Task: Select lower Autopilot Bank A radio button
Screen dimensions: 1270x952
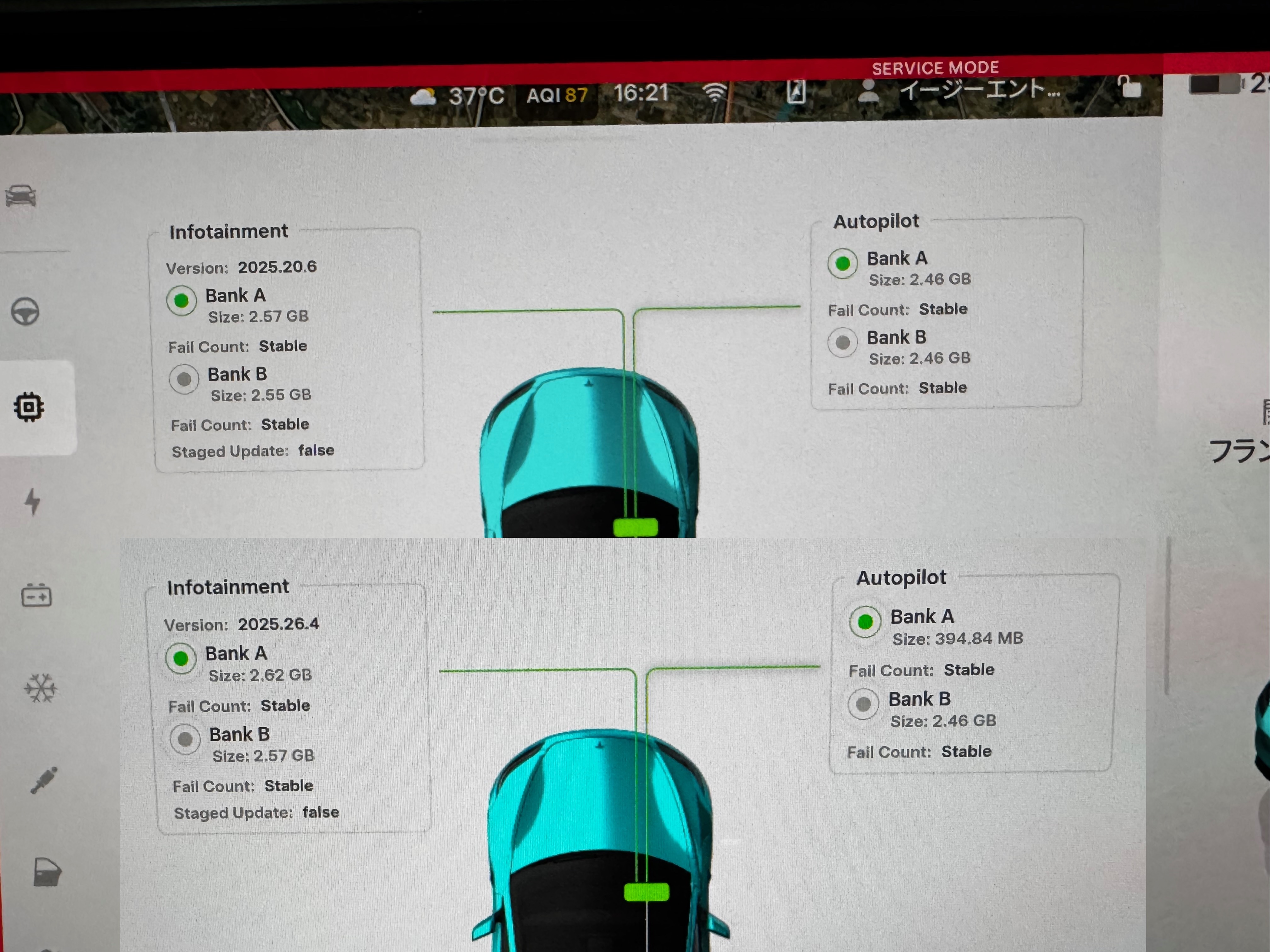Action: [865, 621]
